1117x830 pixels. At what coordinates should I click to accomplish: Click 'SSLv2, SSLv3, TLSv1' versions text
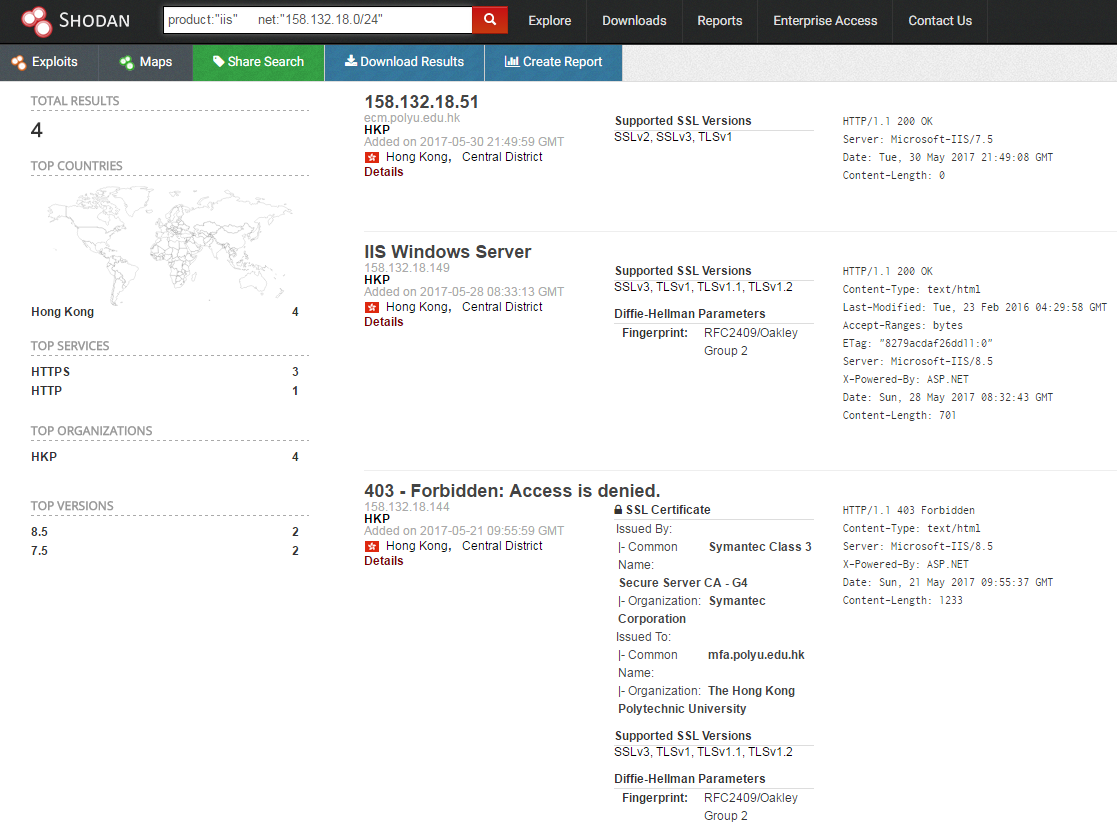click(672, 137)
